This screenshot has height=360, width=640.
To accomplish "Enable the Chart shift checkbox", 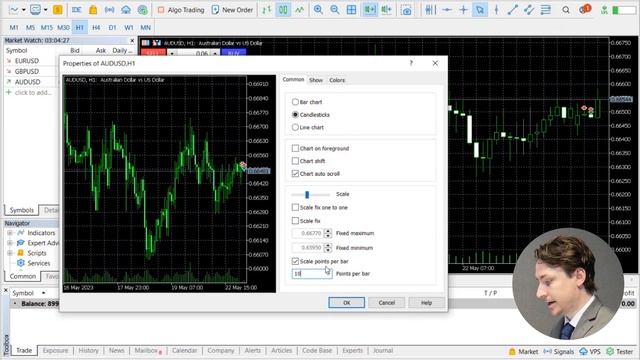I will click(x=295, y=161).
